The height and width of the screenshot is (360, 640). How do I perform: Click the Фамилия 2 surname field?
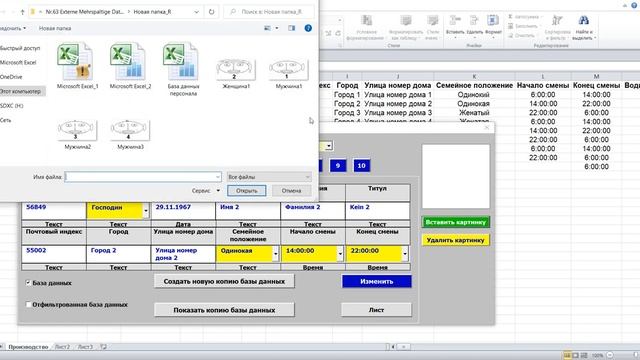pyautogui.click(x=313, y=211)
